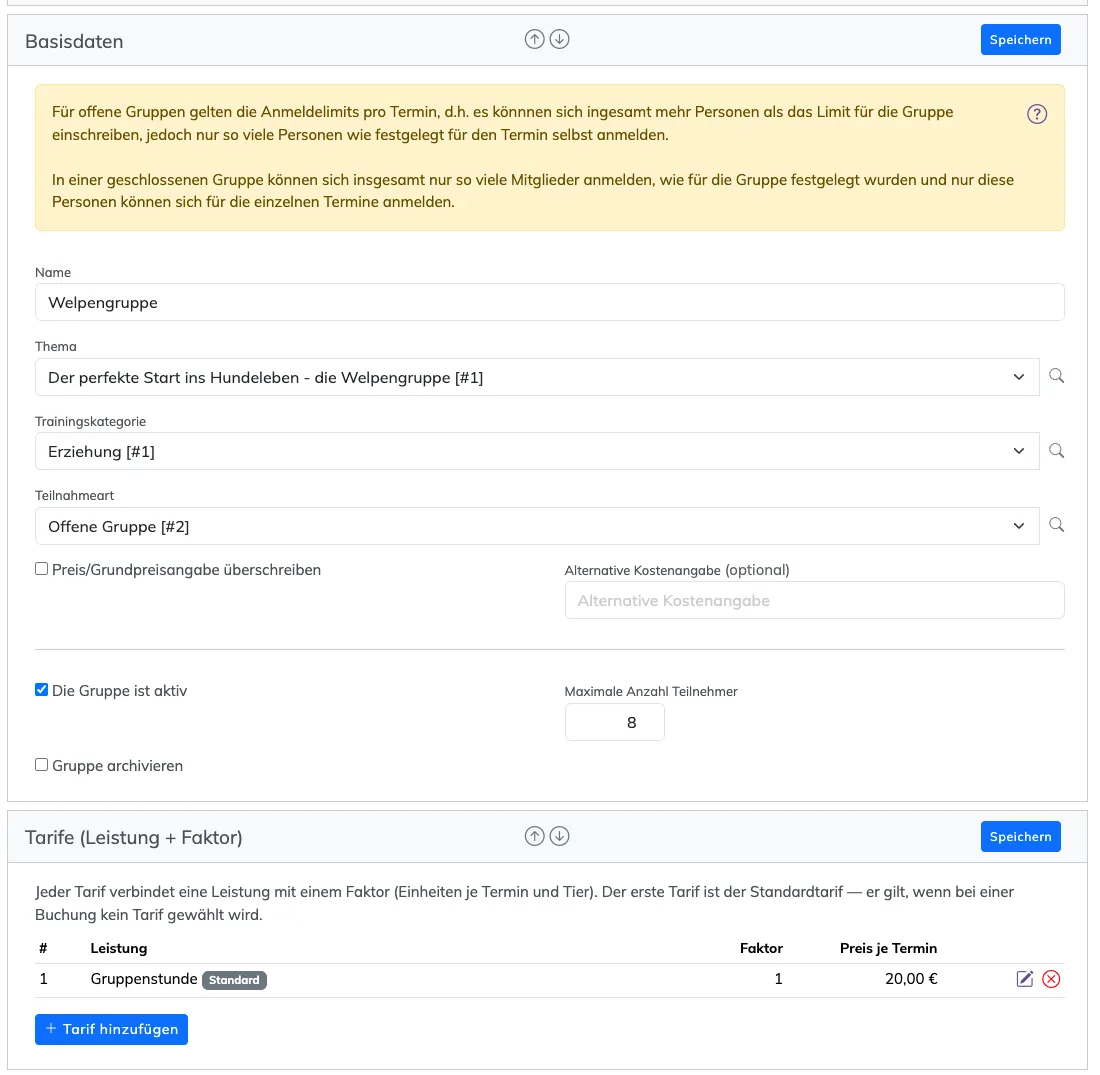Uncheck Die Gruppe ist aktiv

[x=41, y=690]
